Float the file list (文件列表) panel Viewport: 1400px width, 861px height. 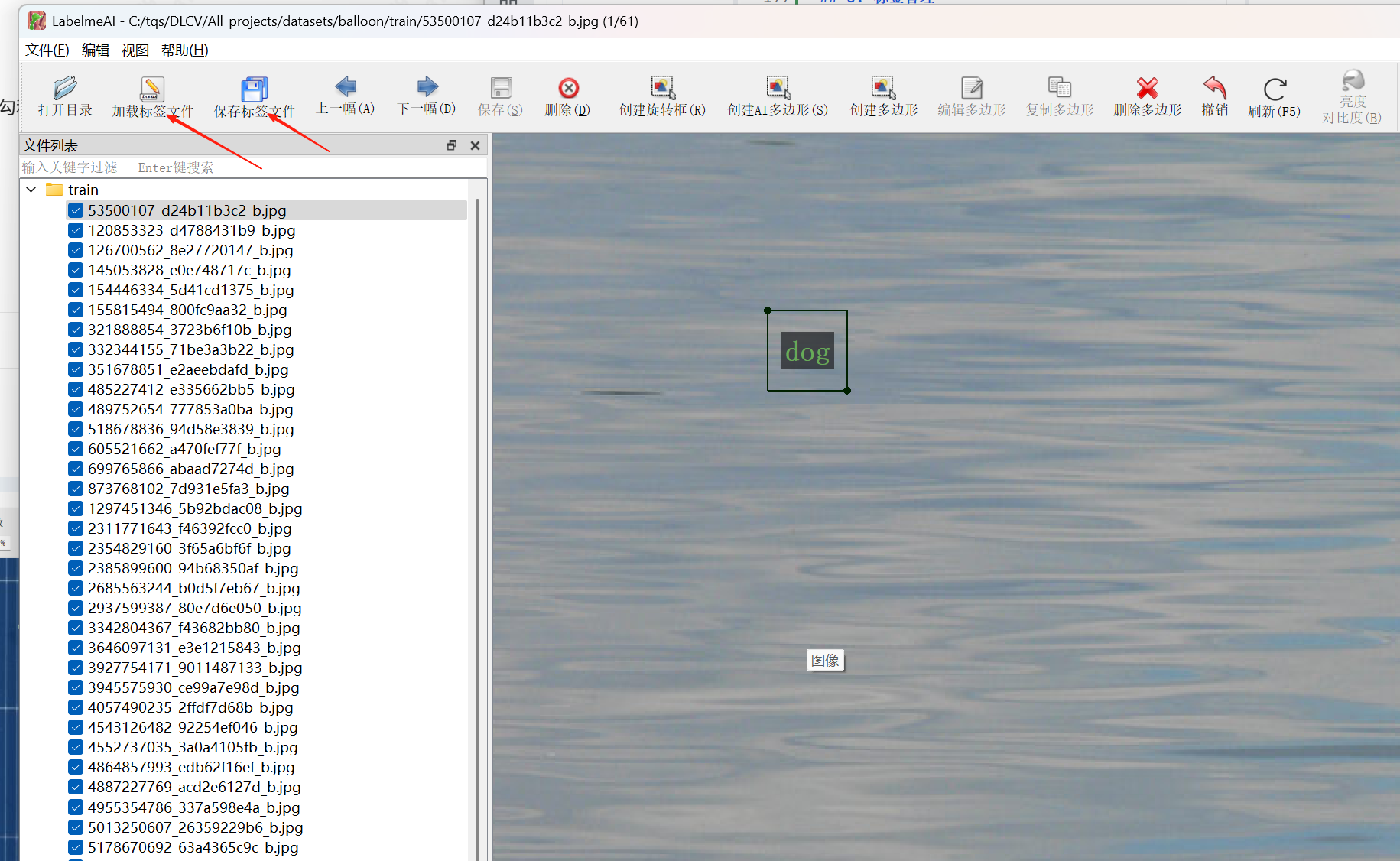coord(452,145)
